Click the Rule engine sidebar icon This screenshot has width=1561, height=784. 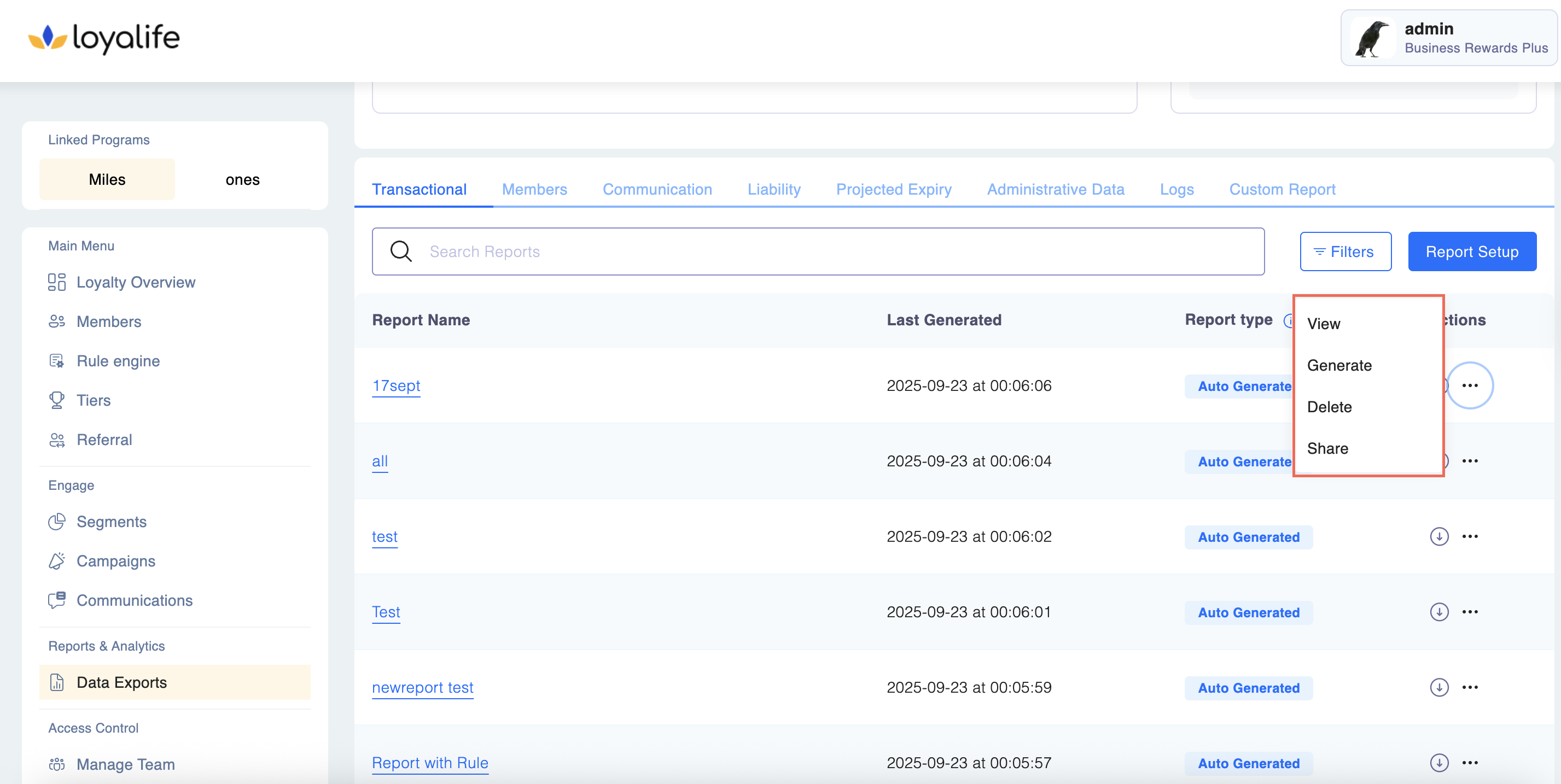(x=56, y=361)
